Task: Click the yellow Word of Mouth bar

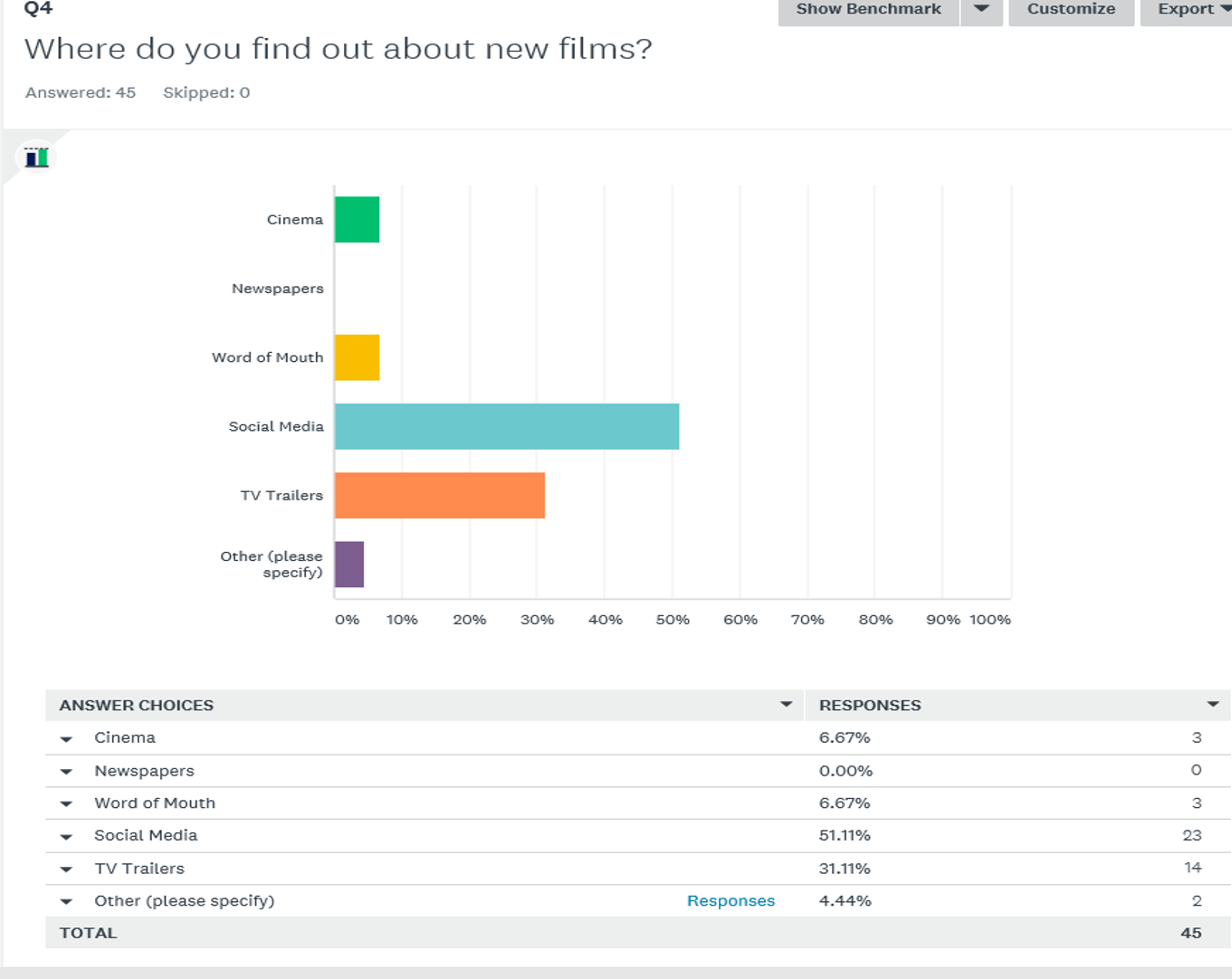Action: [x=356, y=356]
